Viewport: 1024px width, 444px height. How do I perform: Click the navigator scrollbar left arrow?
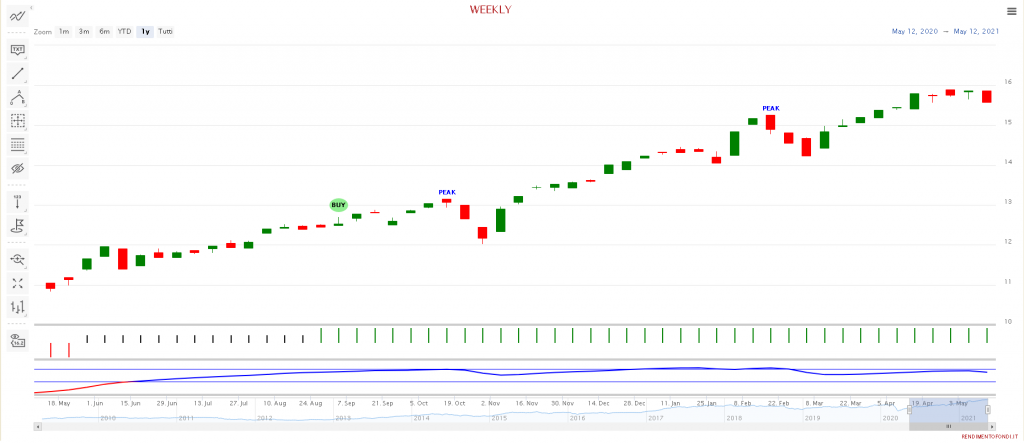38,426
